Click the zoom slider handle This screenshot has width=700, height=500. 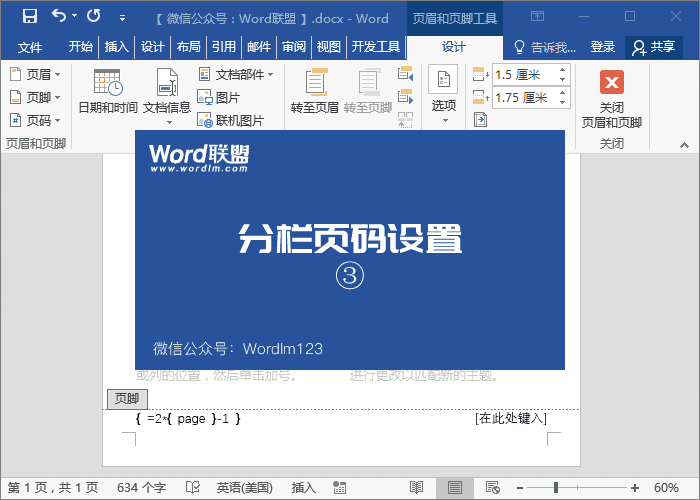coord(556,488)
